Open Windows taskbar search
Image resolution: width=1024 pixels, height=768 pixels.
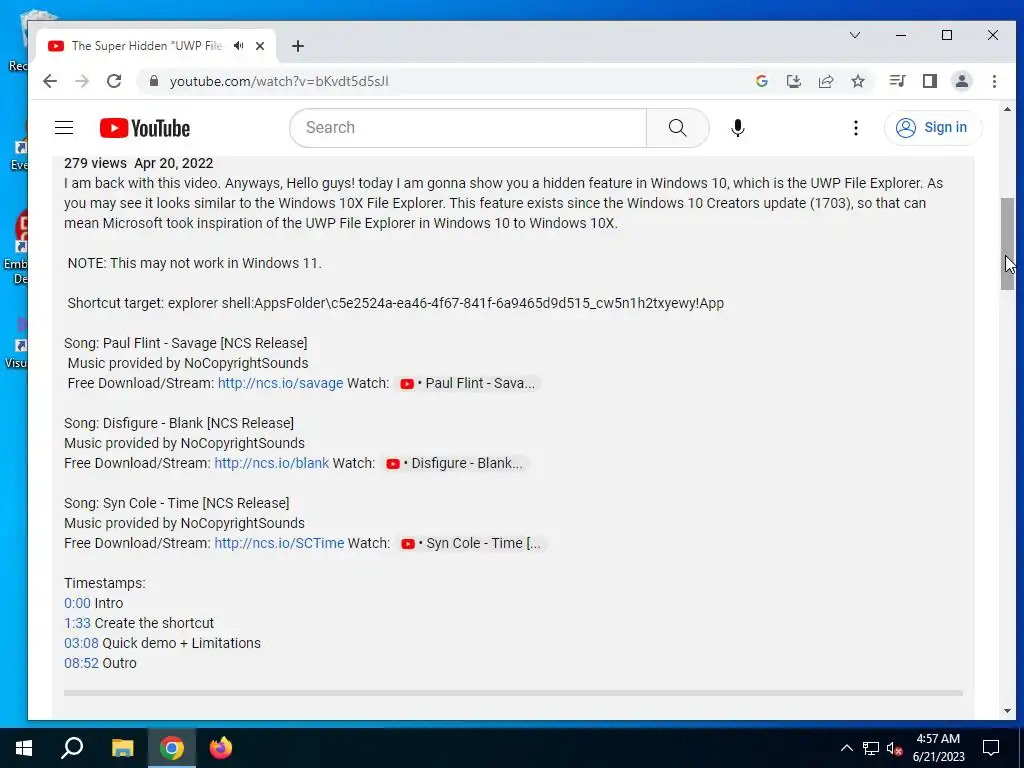click(x=72, y=748)
